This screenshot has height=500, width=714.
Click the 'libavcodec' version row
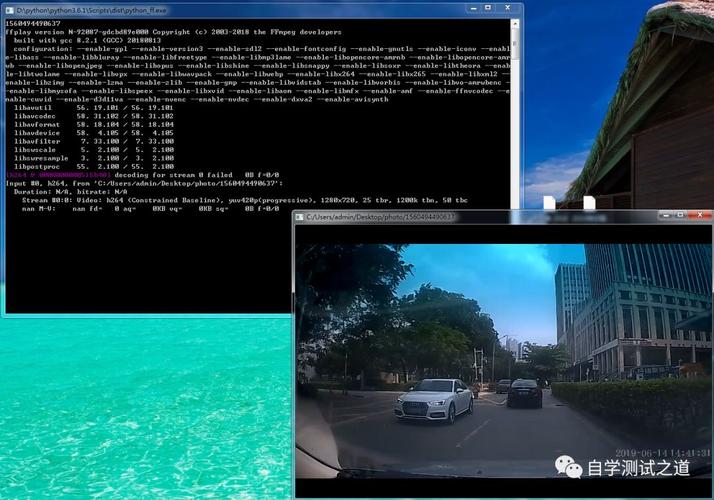click(93, 116)
